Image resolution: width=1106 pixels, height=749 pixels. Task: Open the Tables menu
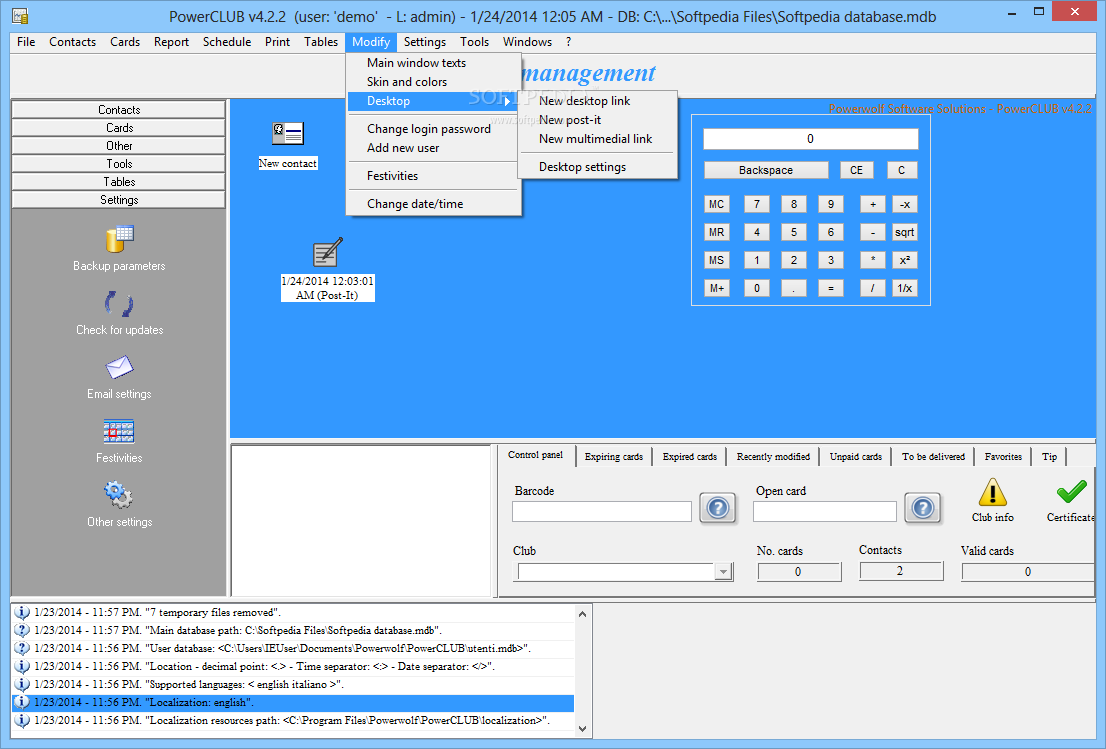(x=321, y=42)
